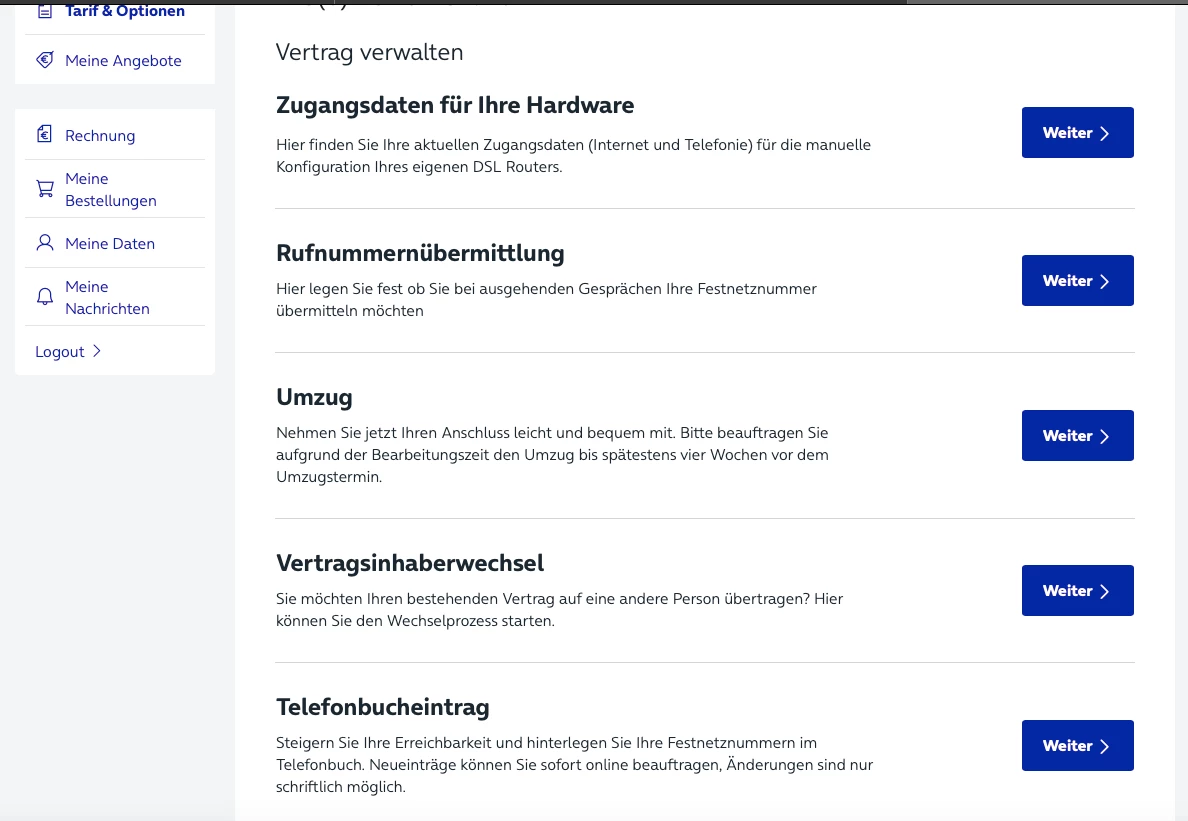Click the Meine Bestellungen shopping cart icon
This screenshot has width=1188, height=821.
[44, 189]
